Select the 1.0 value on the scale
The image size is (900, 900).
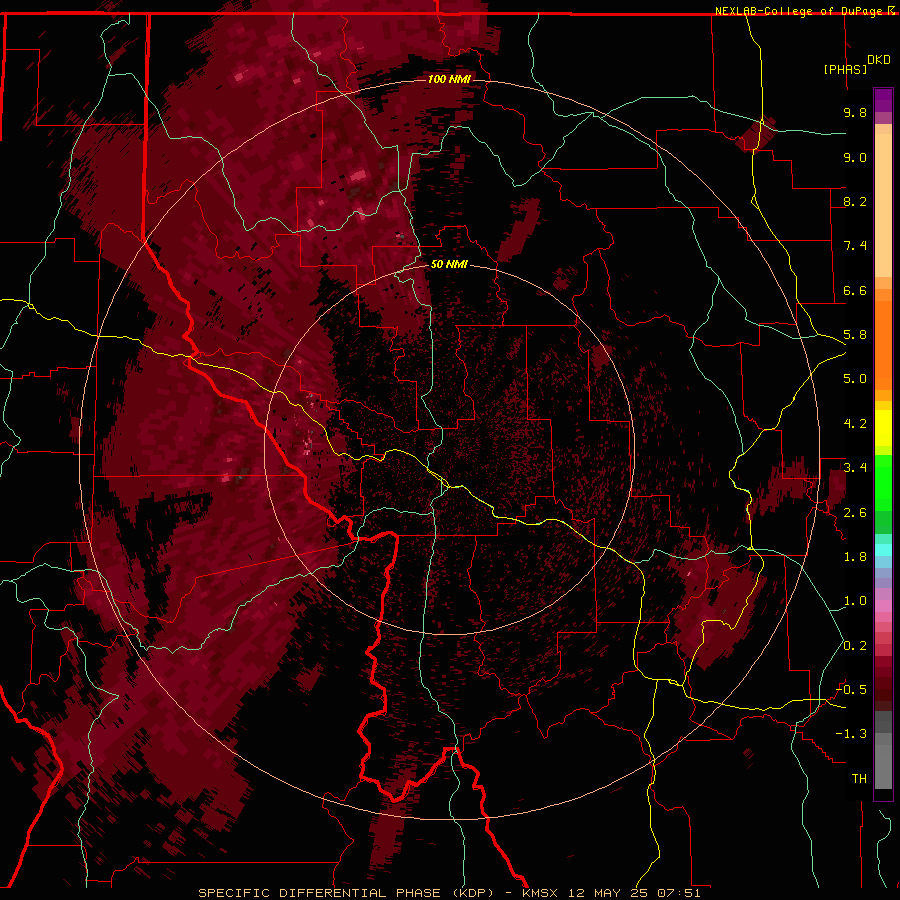click(855, 601)
